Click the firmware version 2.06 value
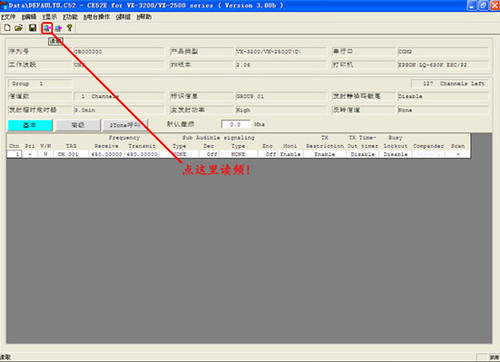This screenshot has height=362, width=500. click(x=281, y=65)
